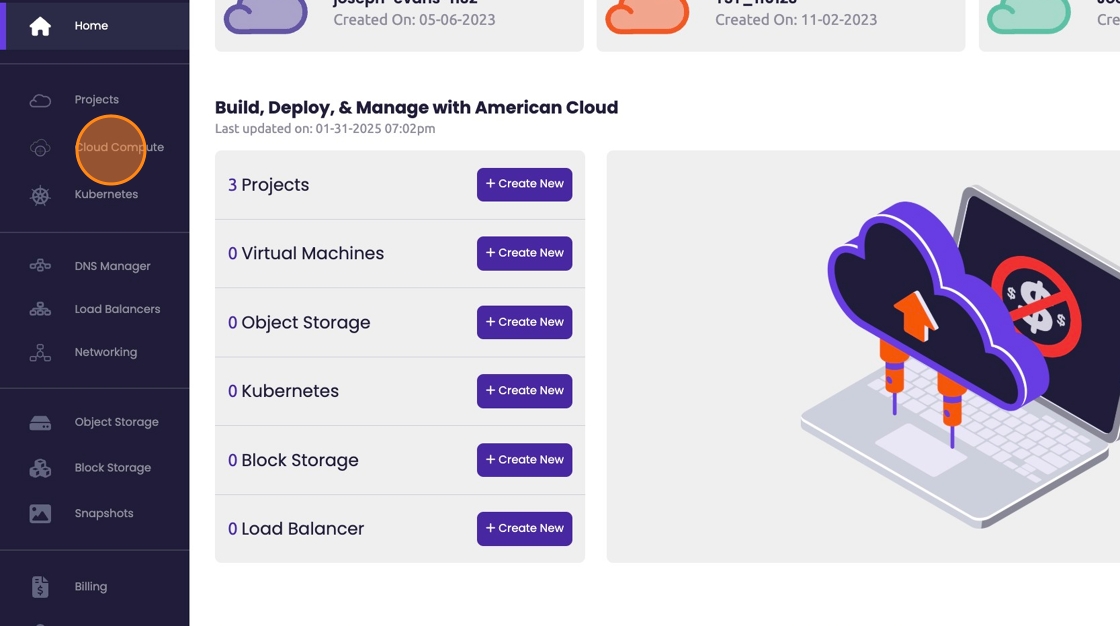Screen dimensions: 1120x626
Task: Open the DNS Manager icon
Action: [40, 266]
